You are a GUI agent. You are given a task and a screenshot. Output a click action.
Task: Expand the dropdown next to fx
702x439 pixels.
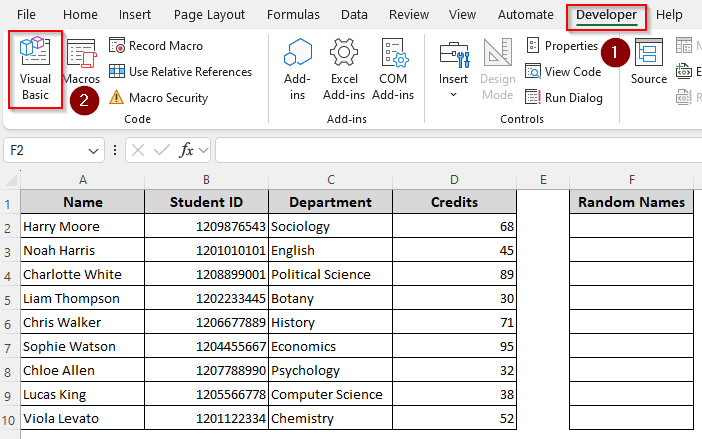pyautogui.click(x=203, y=150)
